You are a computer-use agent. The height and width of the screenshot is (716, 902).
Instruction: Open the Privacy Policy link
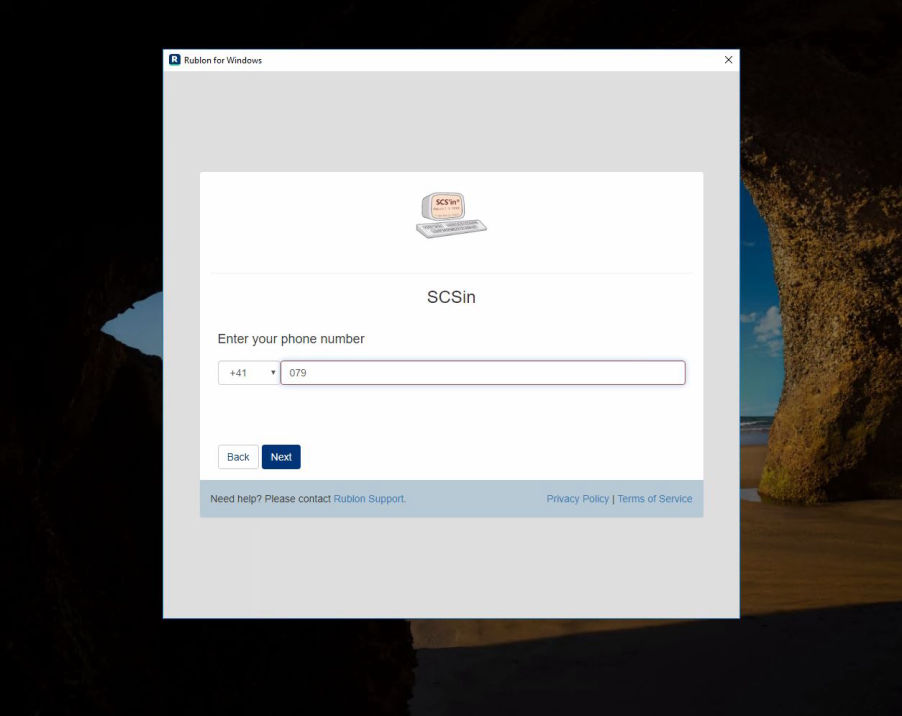[578, 499]
